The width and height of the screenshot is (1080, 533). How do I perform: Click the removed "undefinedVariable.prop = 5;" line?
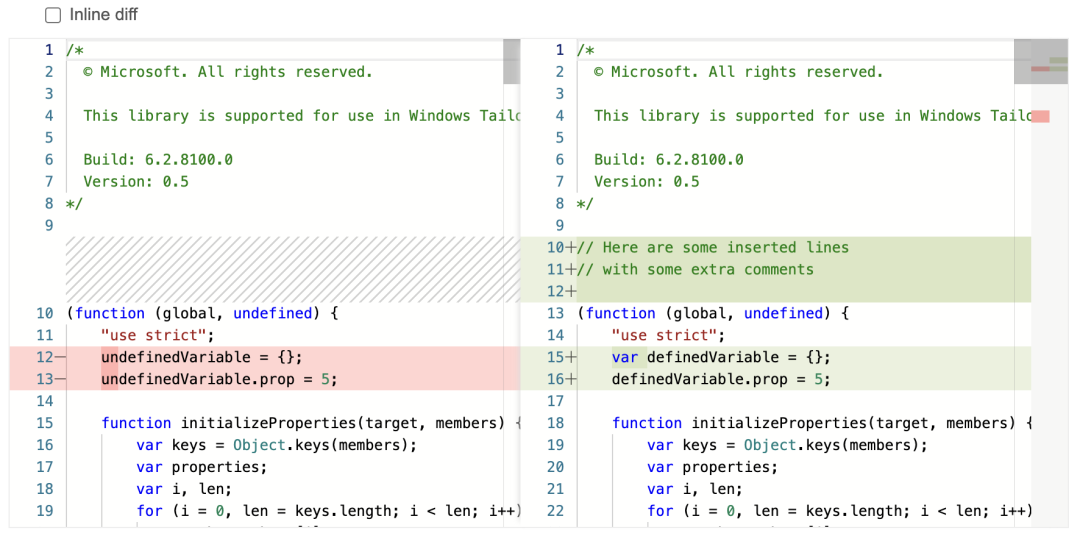218,380
